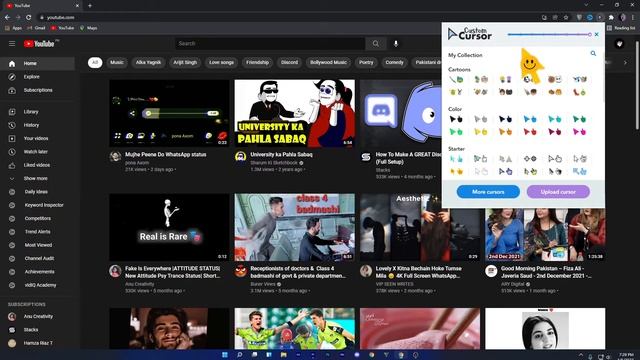Open Chrome tab search dropdown chevron
Image resolution: width=640 pixels, height=360 pixels.
[x=586, y=5]
